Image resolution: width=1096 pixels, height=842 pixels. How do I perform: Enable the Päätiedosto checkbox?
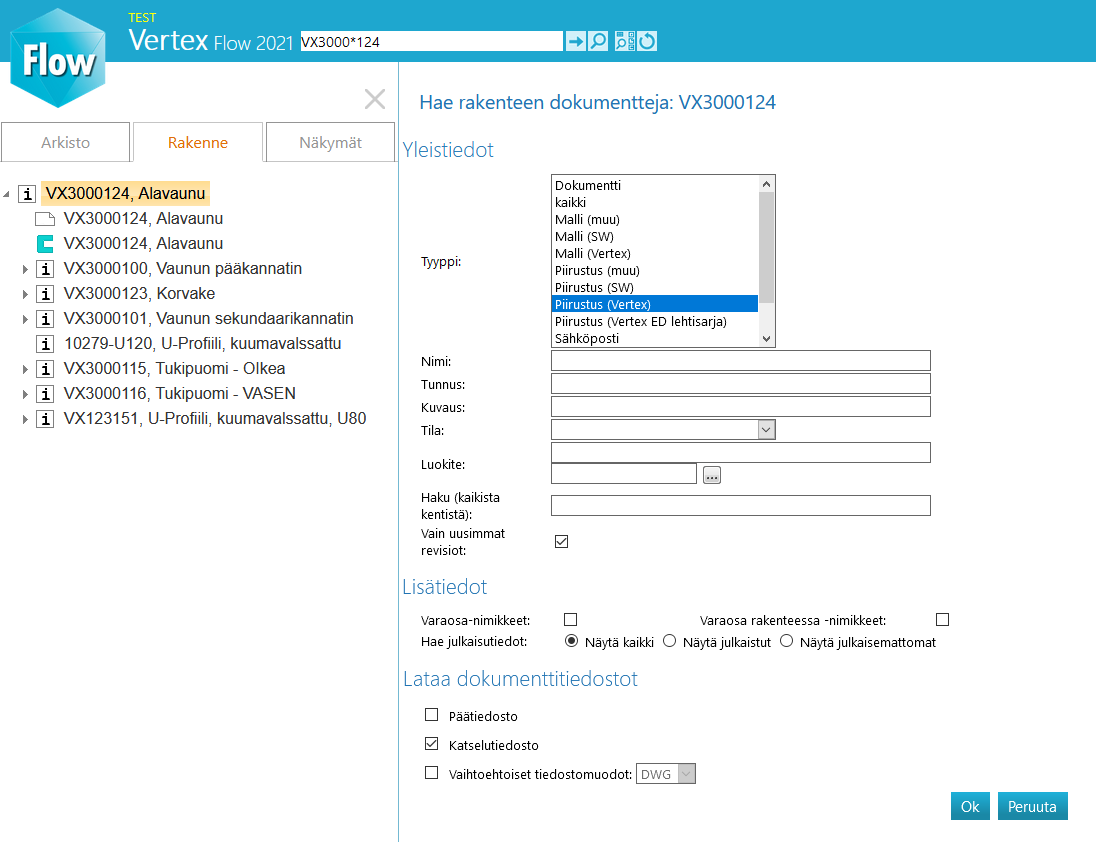pos(432,715)
